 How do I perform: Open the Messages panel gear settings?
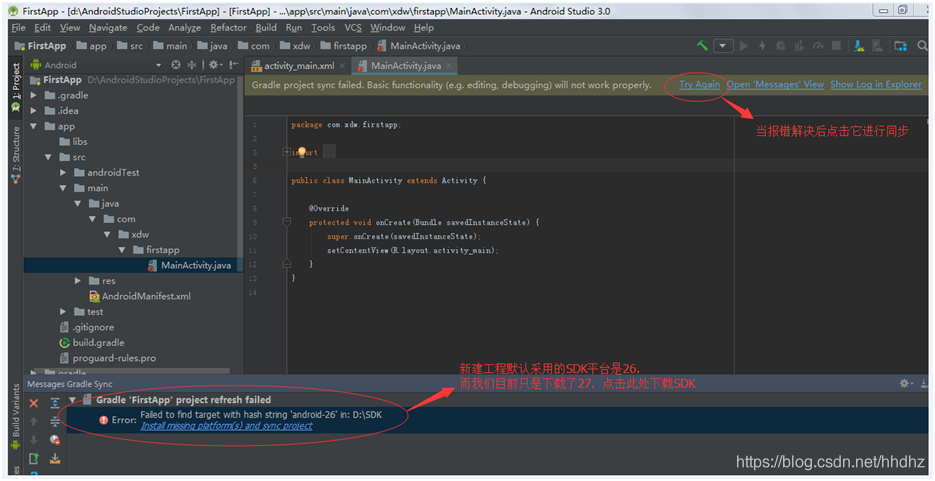(x=906, y=383)
